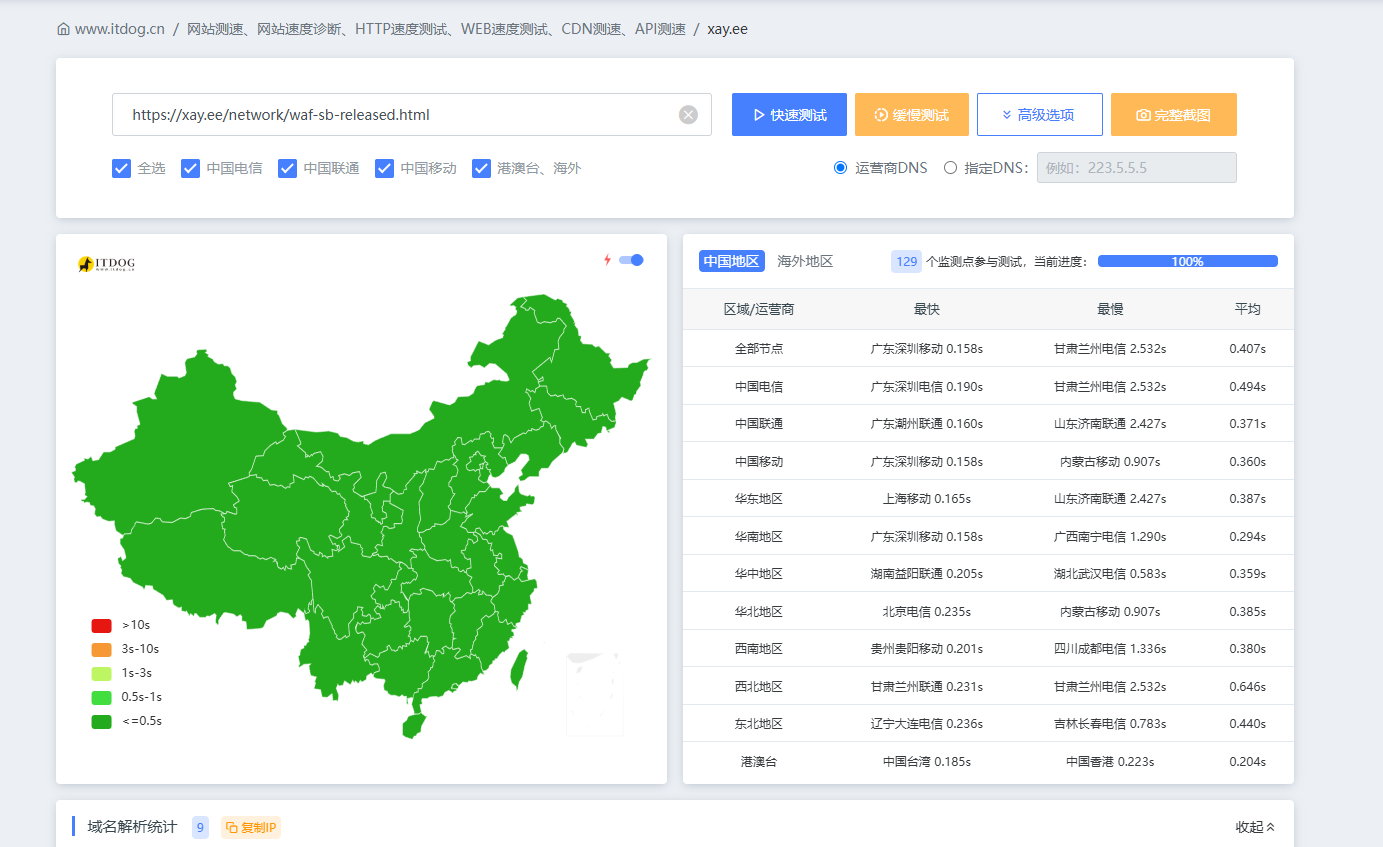Click the red lightning bolt icon
Screen dimensions: 1383x847
[x=607, y=260]
